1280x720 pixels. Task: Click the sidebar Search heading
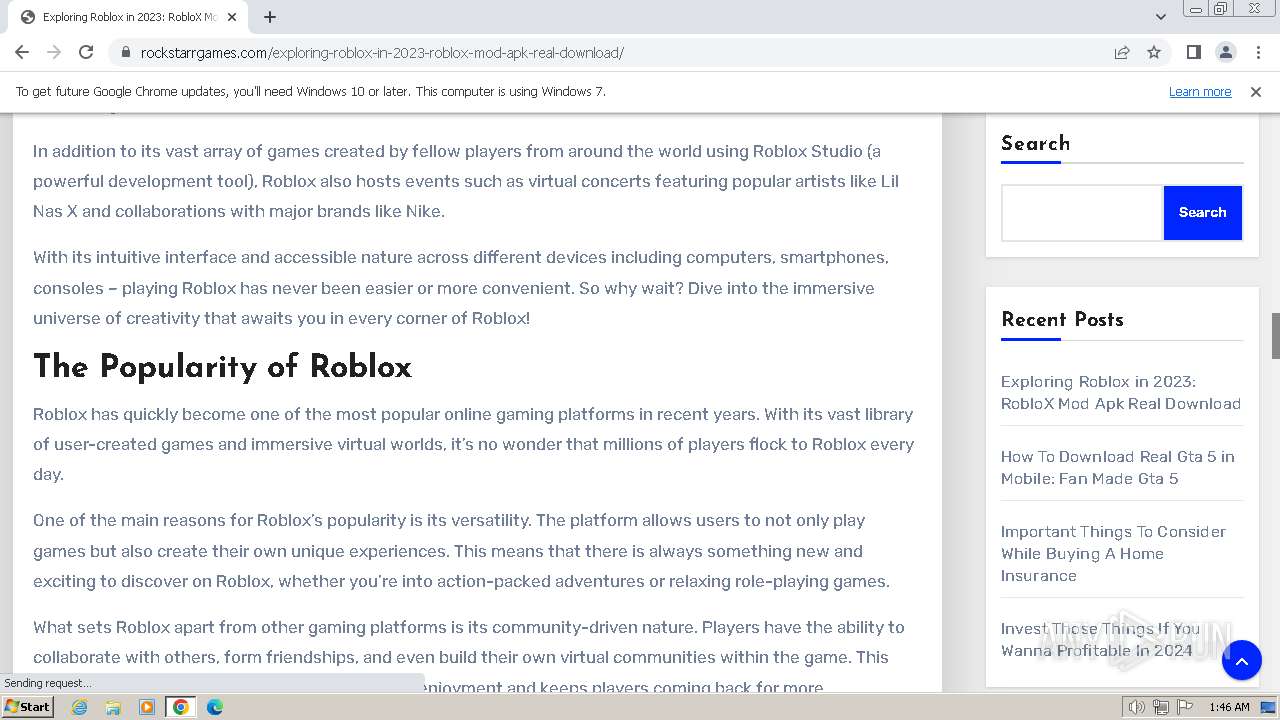(1035, 143)
